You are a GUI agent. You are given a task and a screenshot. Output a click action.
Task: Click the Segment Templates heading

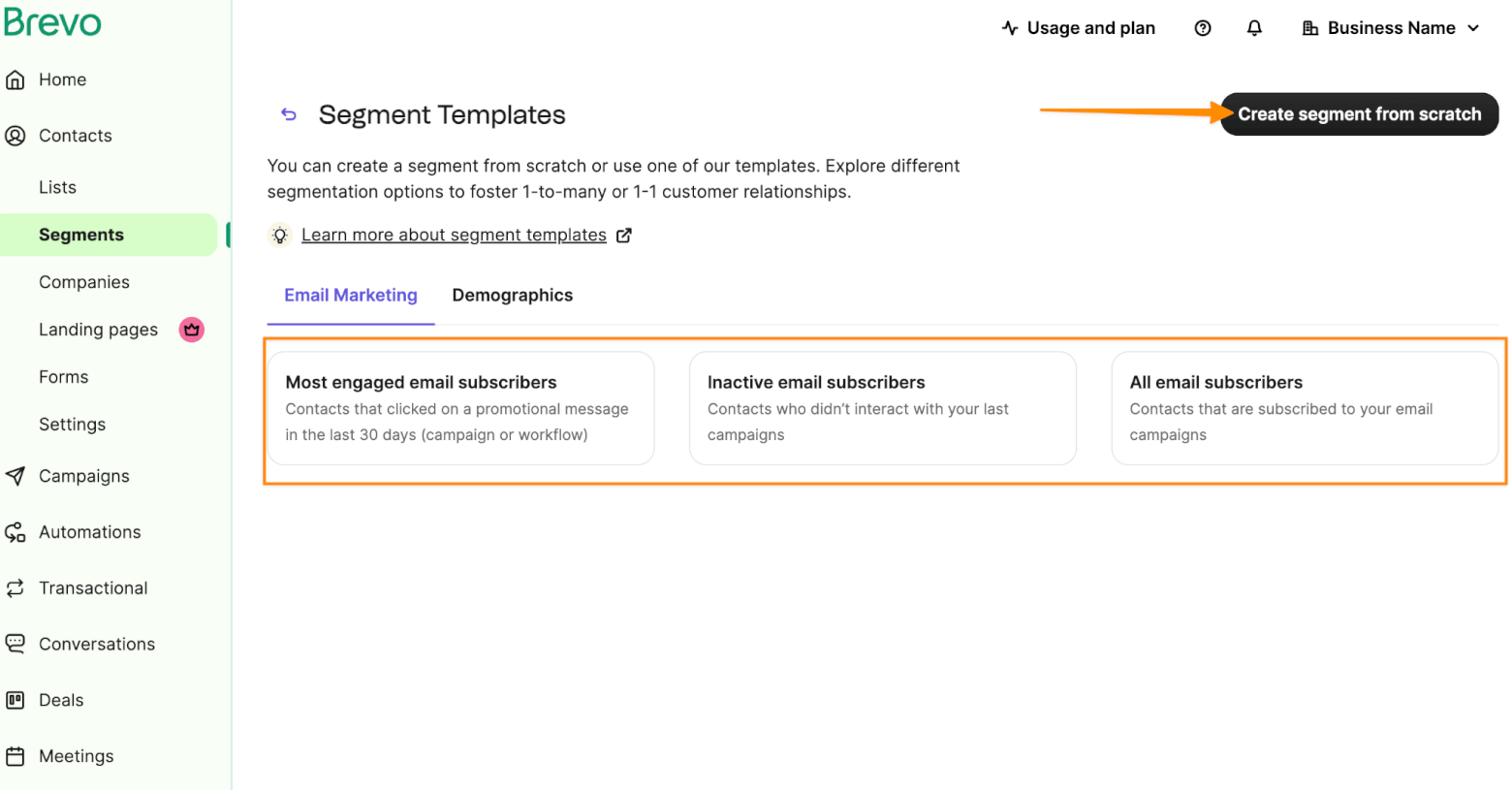coord(442,114)
